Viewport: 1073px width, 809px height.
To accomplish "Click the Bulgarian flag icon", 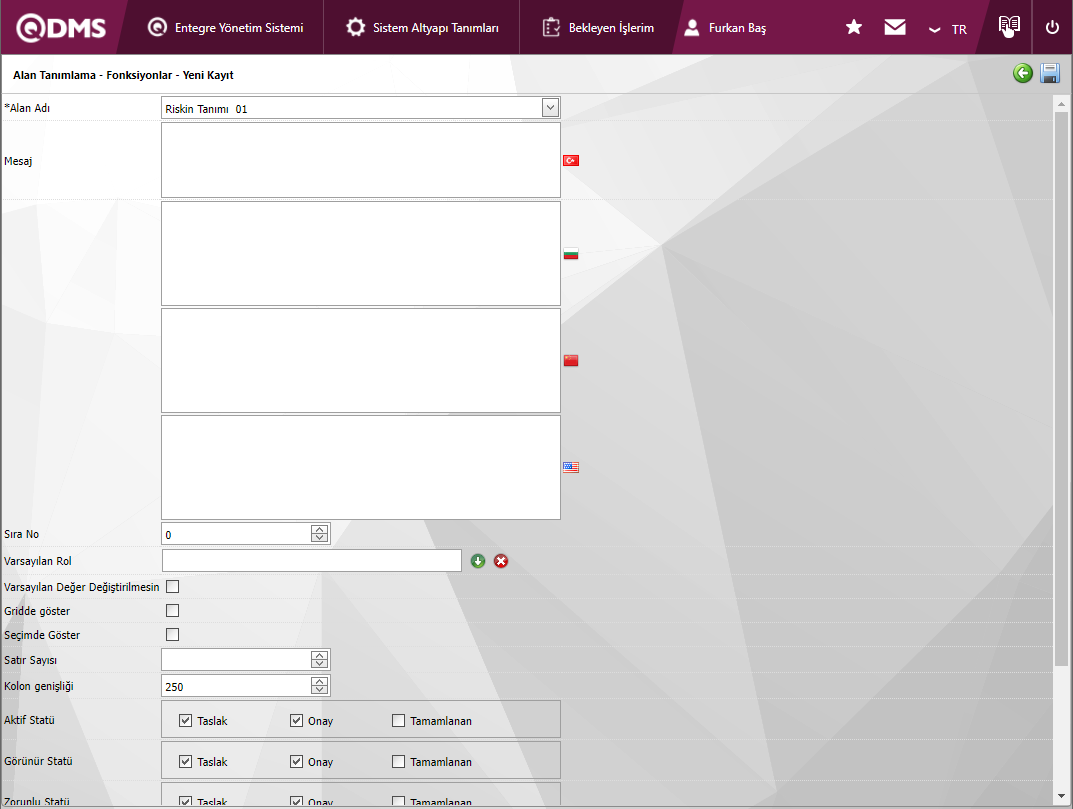I will click(x=571, y=253).
